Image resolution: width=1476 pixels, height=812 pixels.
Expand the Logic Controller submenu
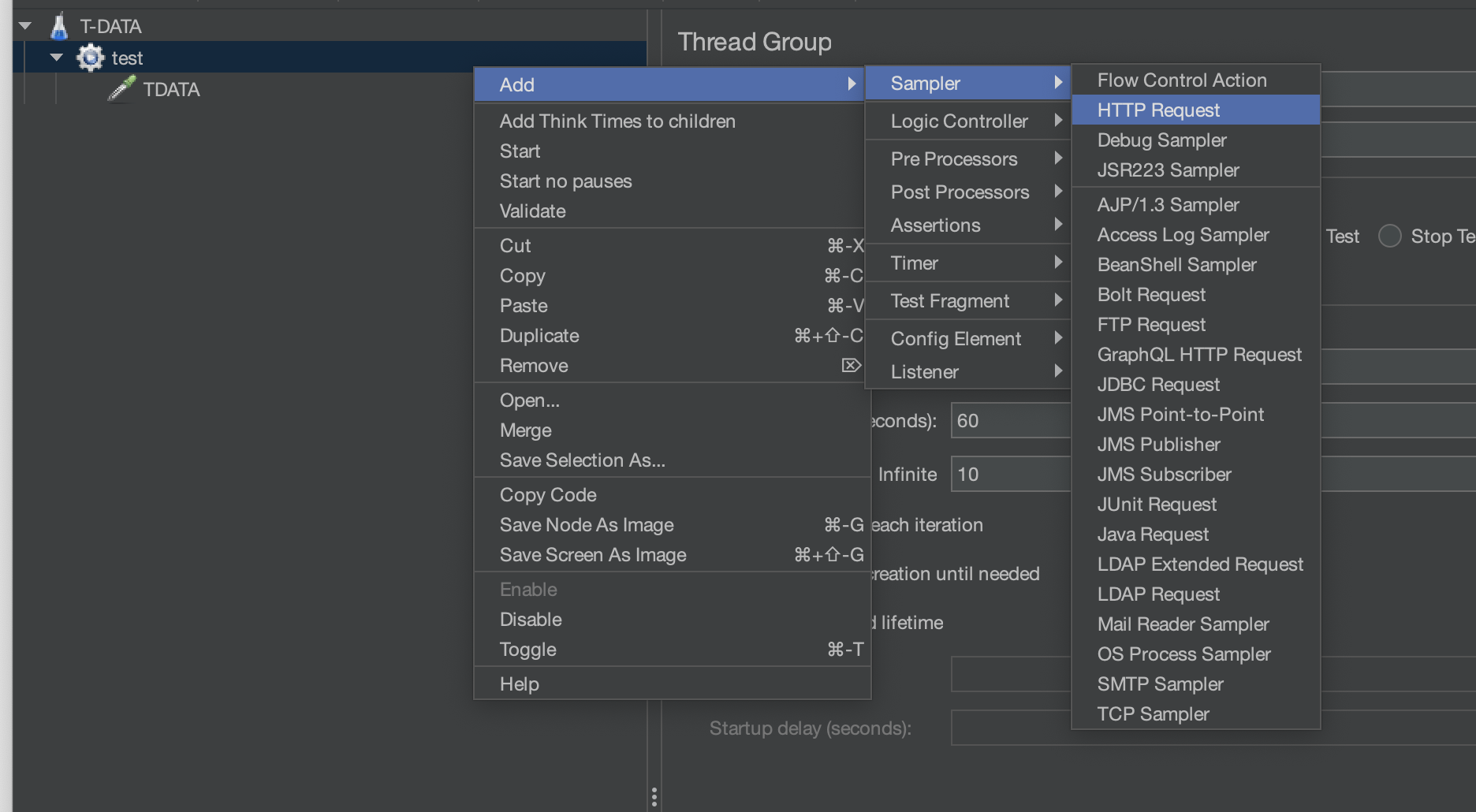[x=968, y=121]
